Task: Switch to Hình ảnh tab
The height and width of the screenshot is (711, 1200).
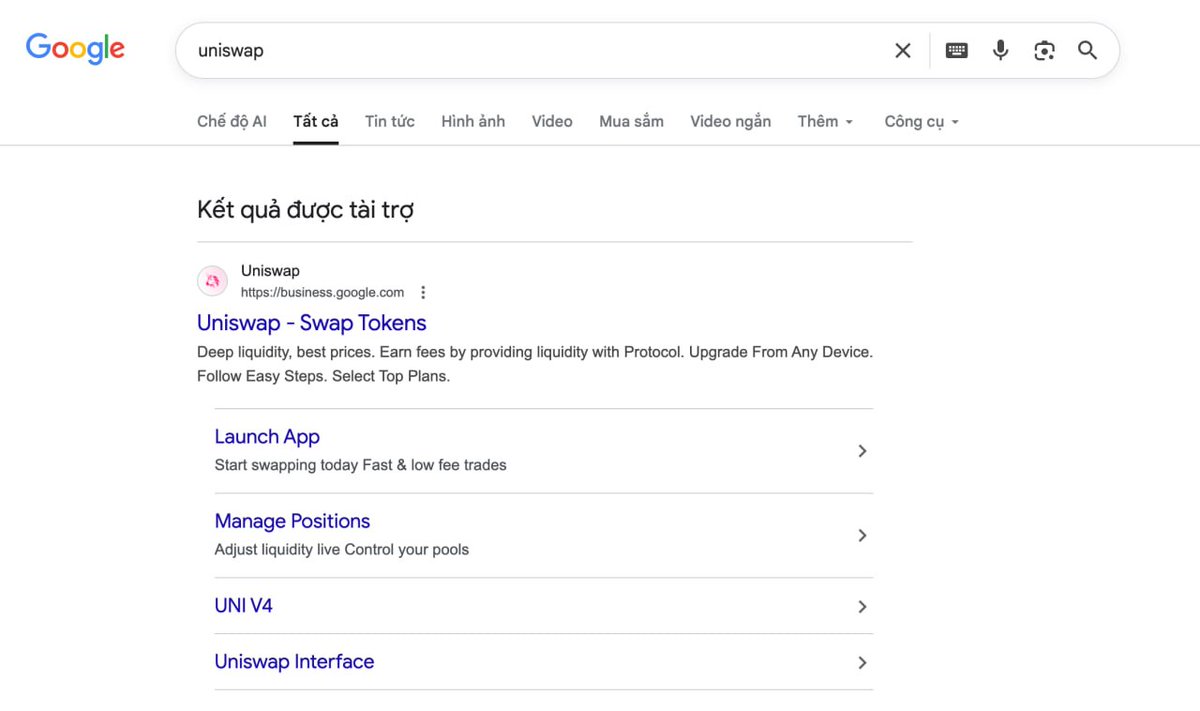Action: click(473, 121)
